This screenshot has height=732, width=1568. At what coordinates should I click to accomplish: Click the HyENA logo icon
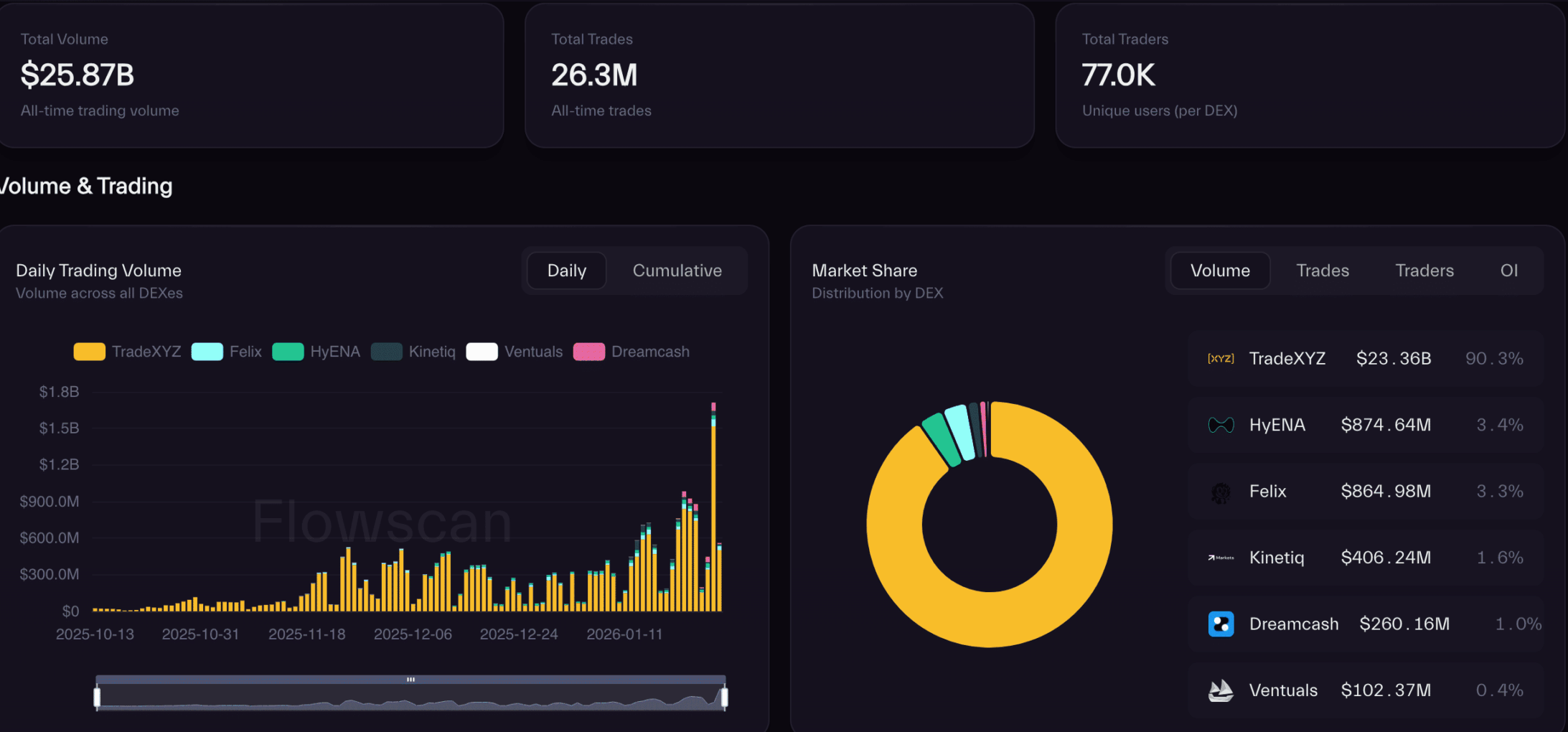[1221, 425]
